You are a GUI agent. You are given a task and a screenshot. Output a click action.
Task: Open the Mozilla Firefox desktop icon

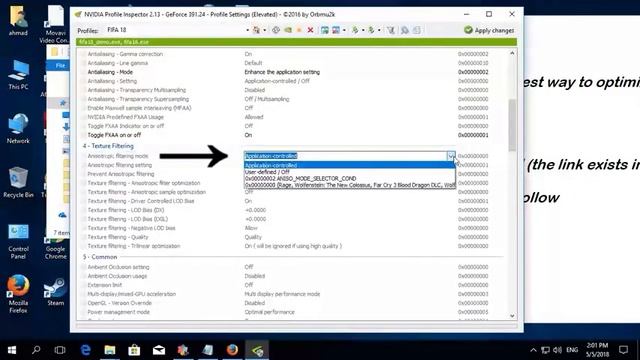tap(18, 294)
